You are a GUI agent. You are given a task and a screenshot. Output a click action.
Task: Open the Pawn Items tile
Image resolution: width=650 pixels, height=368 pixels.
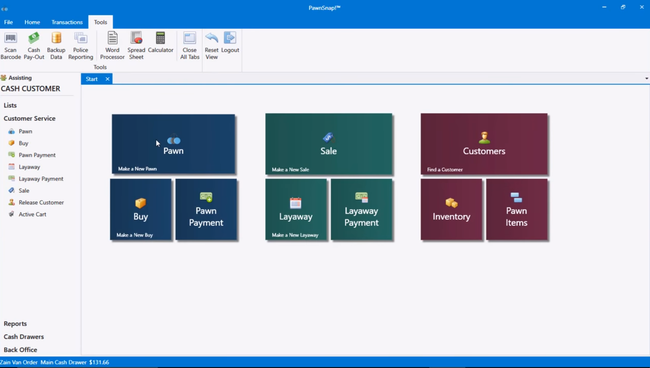click(x=517, y=209)
